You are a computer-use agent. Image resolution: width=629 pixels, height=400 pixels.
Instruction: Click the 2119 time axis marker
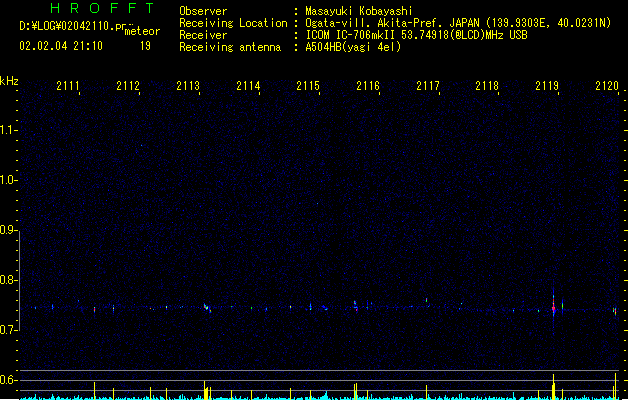tap(547, 86)
